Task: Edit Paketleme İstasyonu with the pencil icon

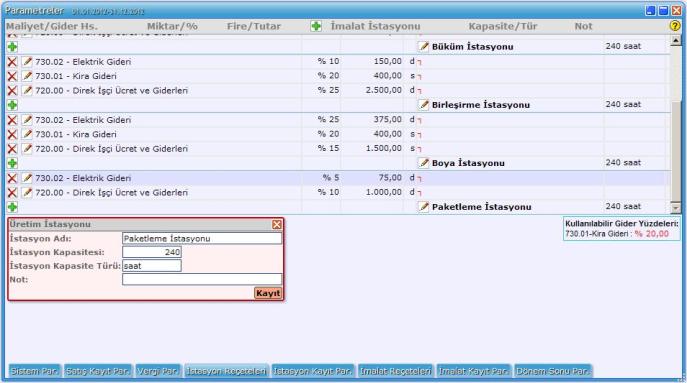Action: tap(423, 207)
